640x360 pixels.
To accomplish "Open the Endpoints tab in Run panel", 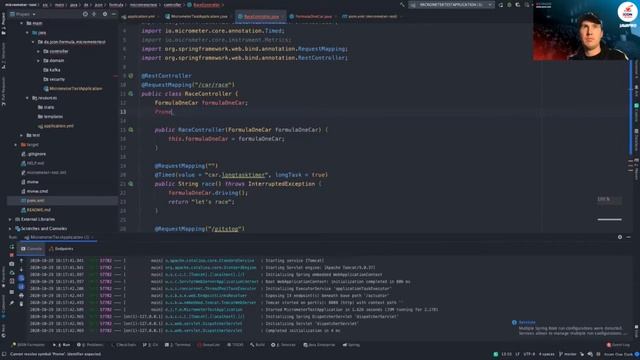I will click(x=61, y=249).
